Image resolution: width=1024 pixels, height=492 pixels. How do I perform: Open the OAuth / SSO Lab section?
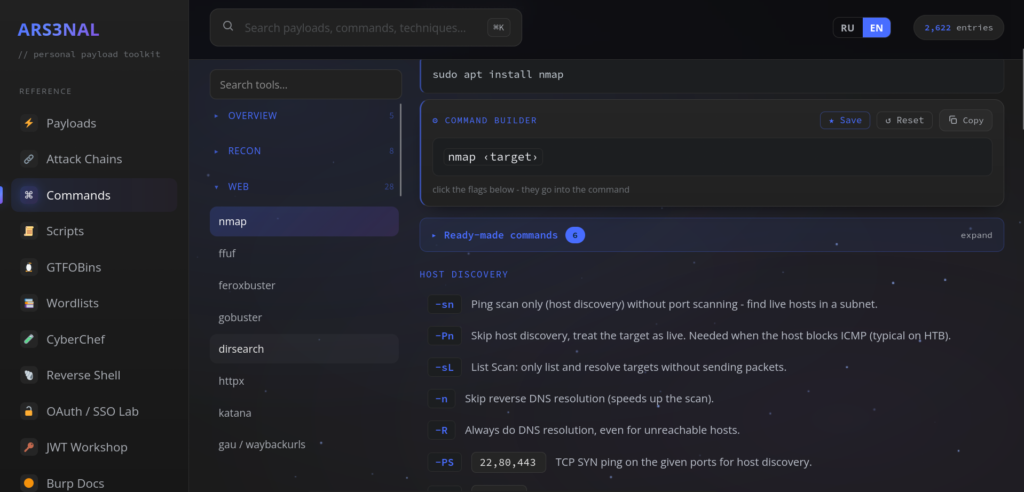[x=94, y=411]
